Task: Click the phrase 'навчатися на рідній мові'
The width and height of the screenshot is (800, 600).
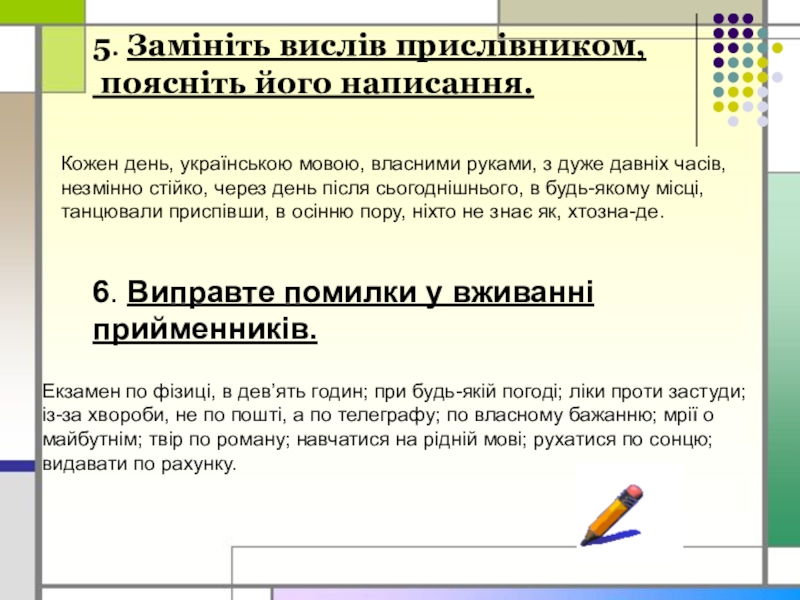Action: (x=411, y=439)
